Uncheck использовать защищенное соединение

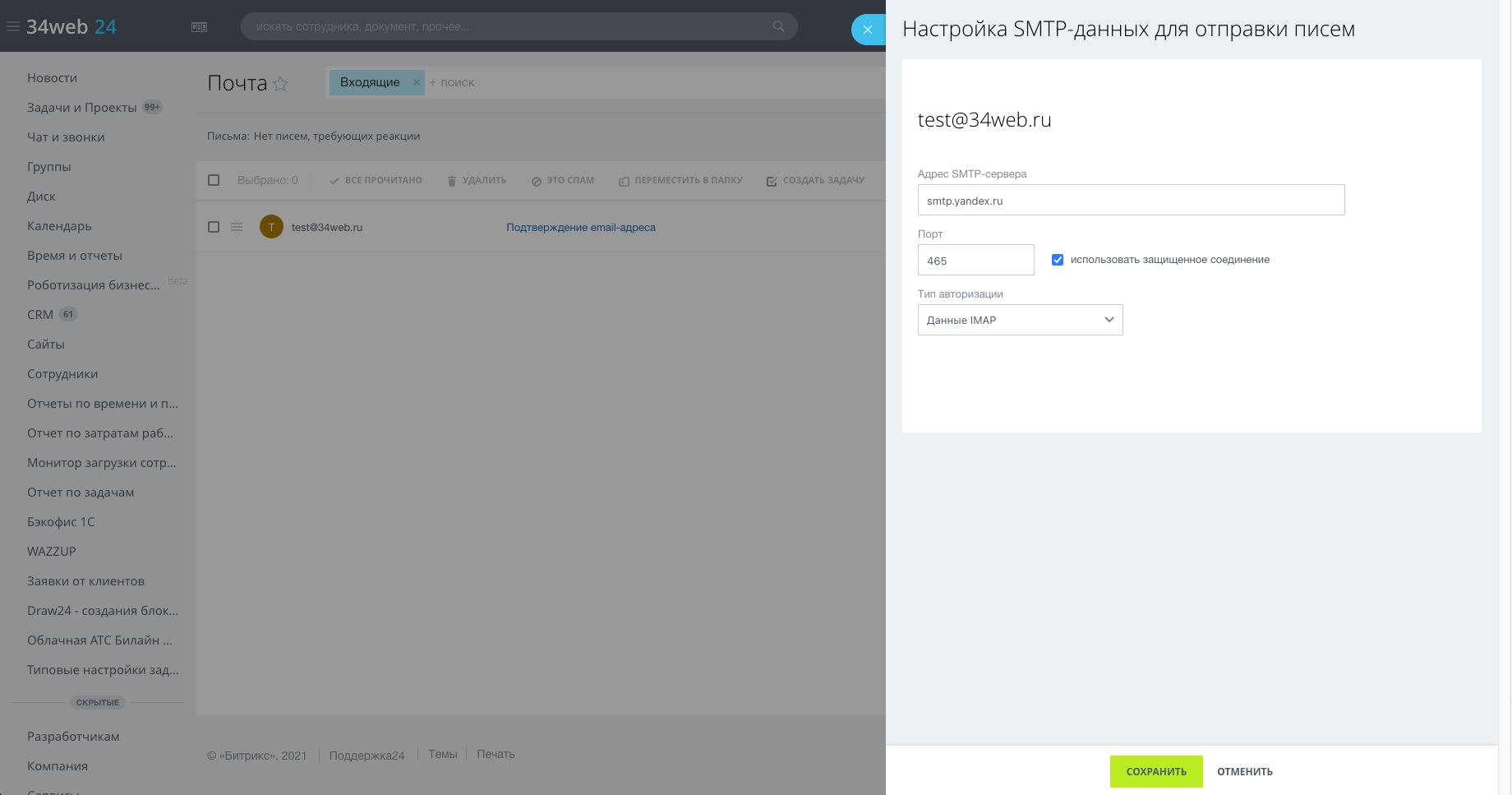(1058, 260)
